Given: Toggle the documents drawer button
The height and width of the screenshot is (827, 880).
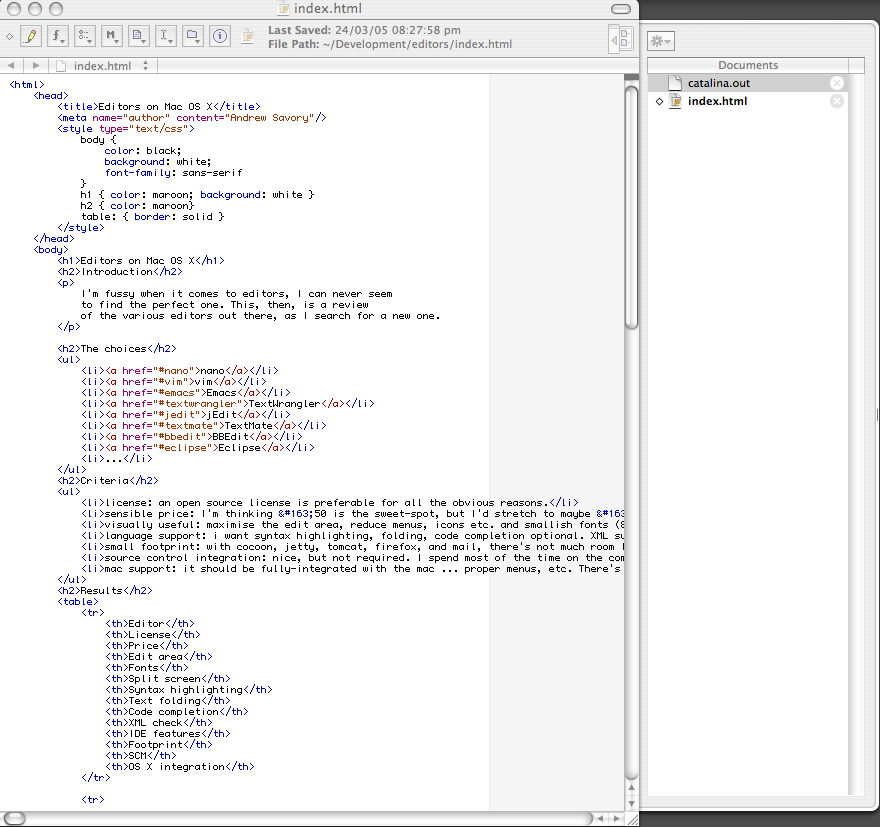Looking at the screenshot, I should click(621, 39).
